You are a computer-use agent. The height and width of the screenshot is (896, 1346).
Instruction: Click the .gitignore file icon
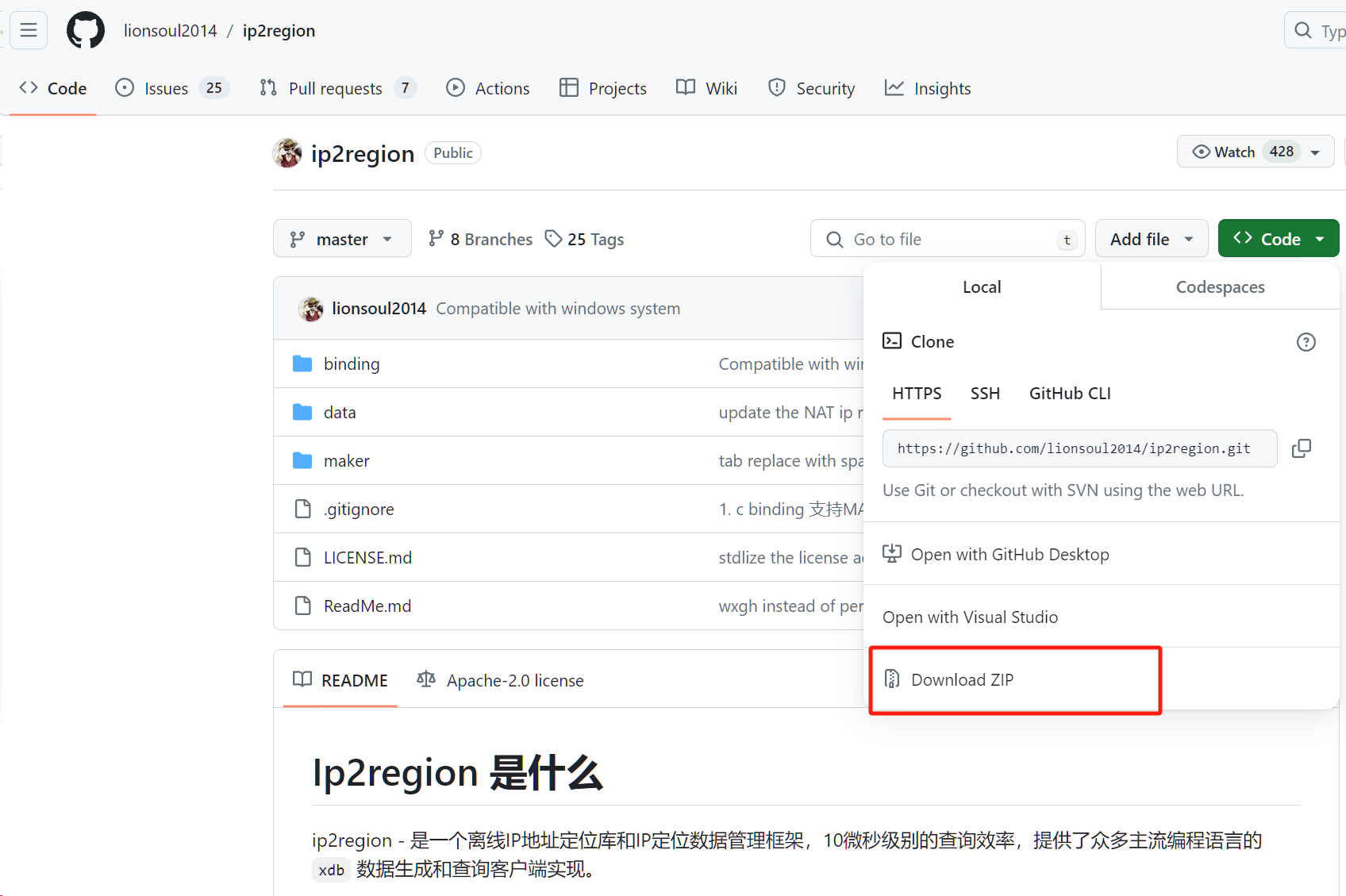[x=302, y=509]
